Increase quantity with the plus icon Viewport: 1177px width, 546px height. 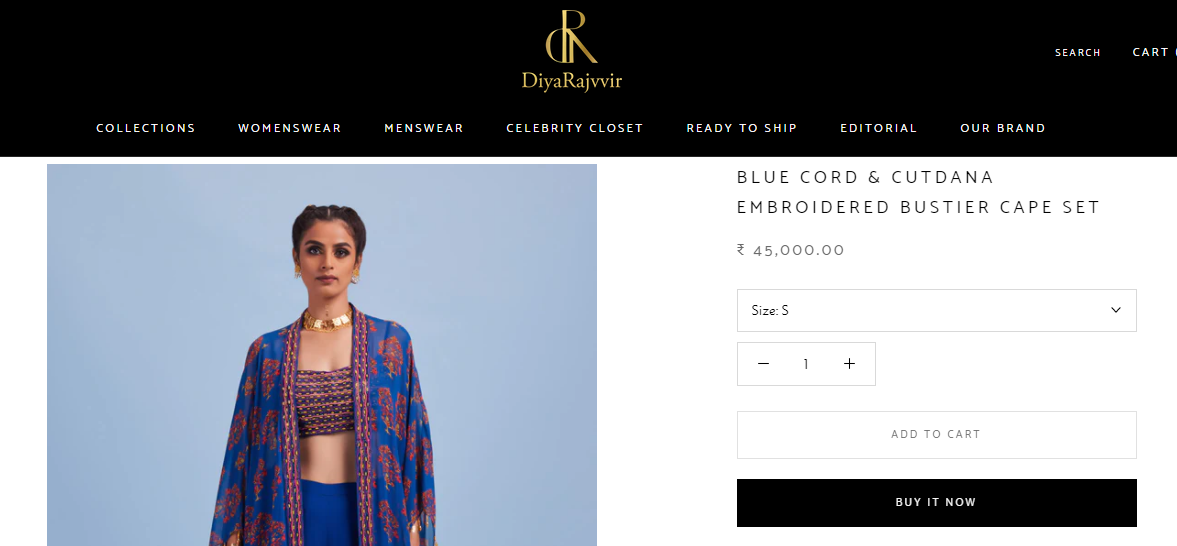click(849, 363)
